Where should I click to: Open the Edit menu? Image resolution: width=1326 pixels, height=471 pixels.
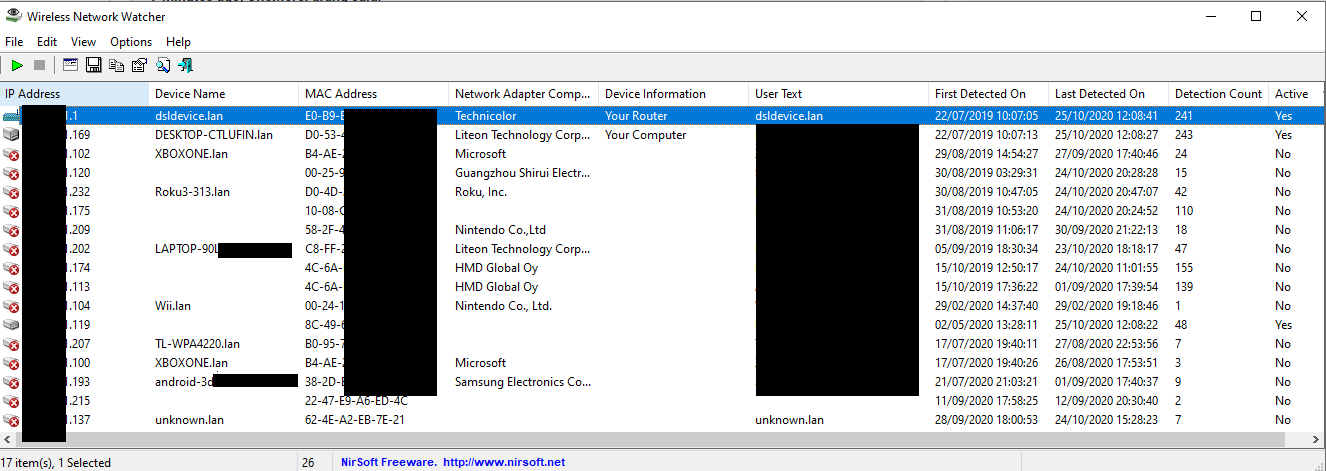tap(47, 42)
